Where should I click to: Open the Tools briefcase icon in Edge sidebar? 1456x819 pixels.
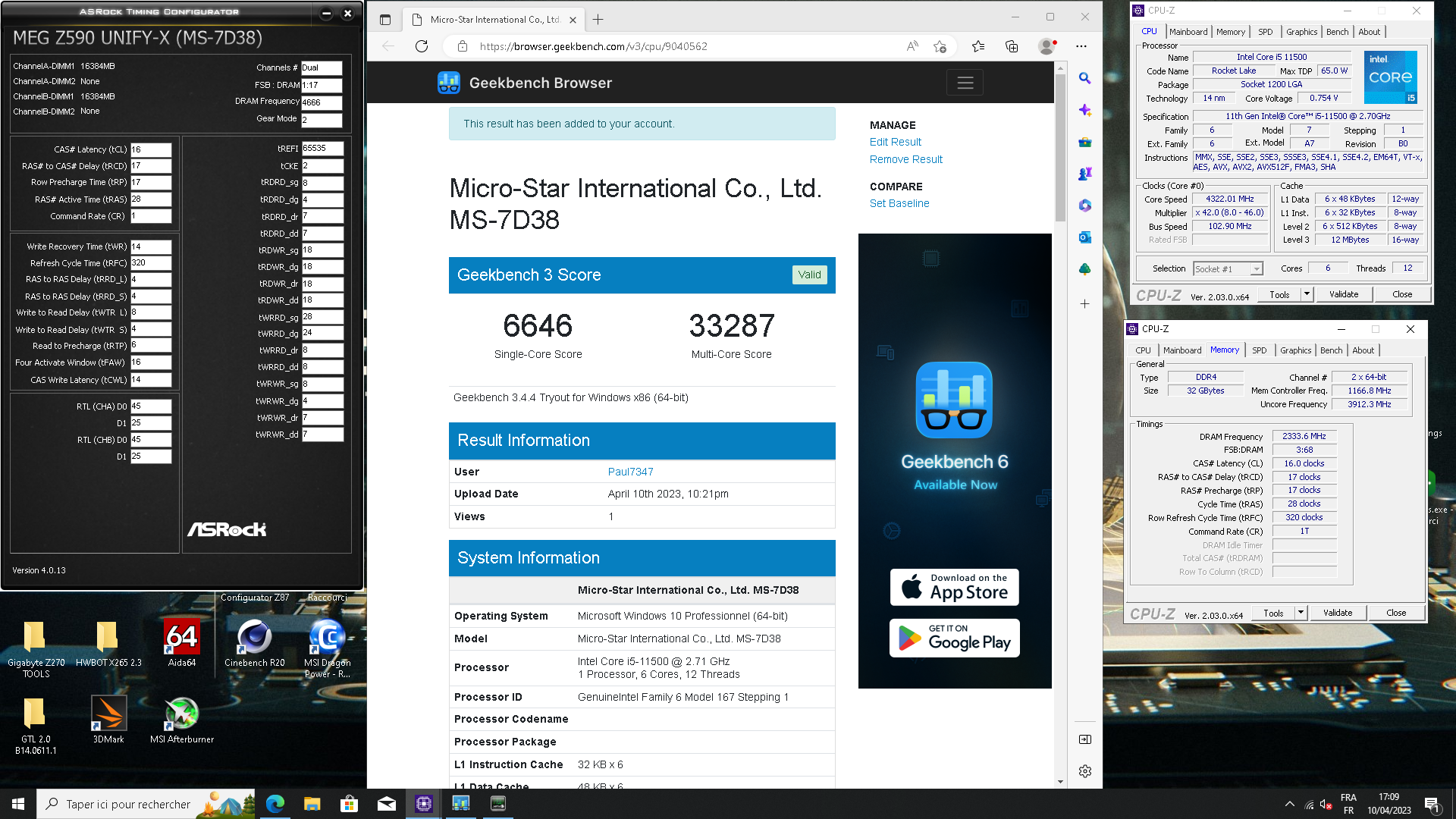coord(1085,142)
